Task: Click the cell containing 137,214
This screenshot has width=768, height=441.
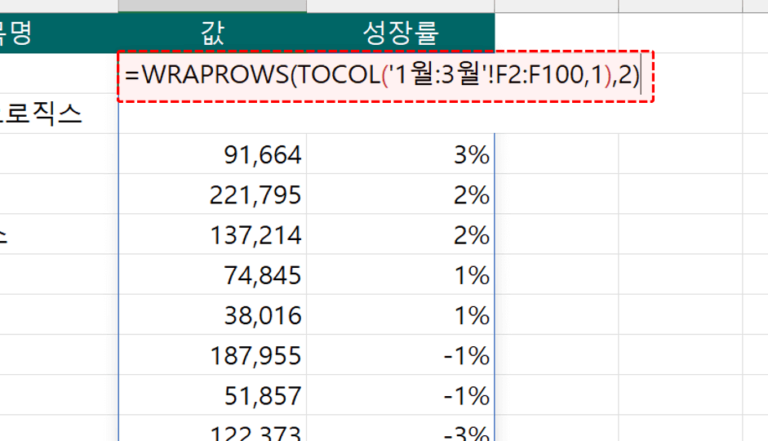Action: [x=212, y=235]
